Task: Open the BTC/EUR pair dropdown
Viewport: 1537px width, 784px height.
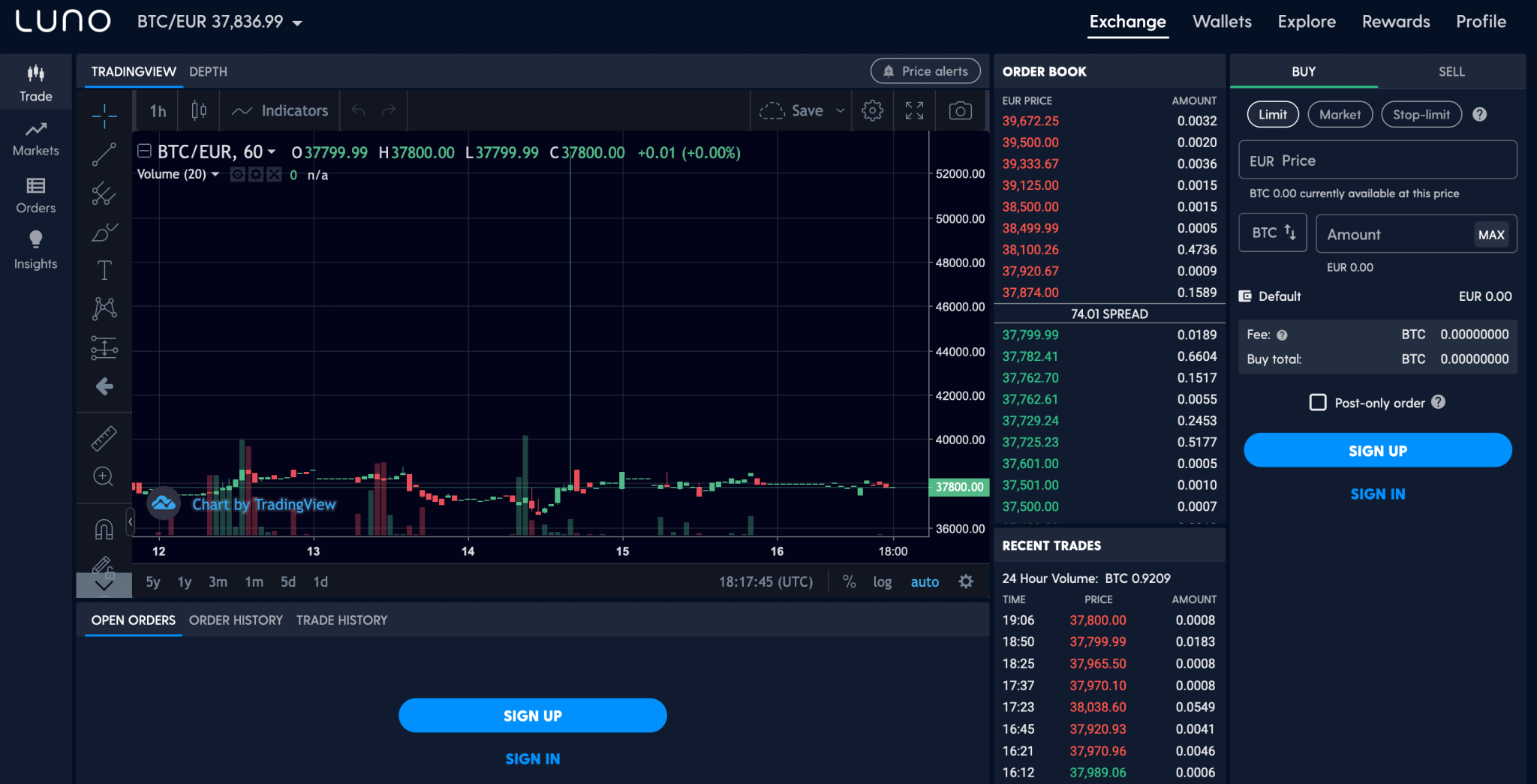Action: click(220, 22)
